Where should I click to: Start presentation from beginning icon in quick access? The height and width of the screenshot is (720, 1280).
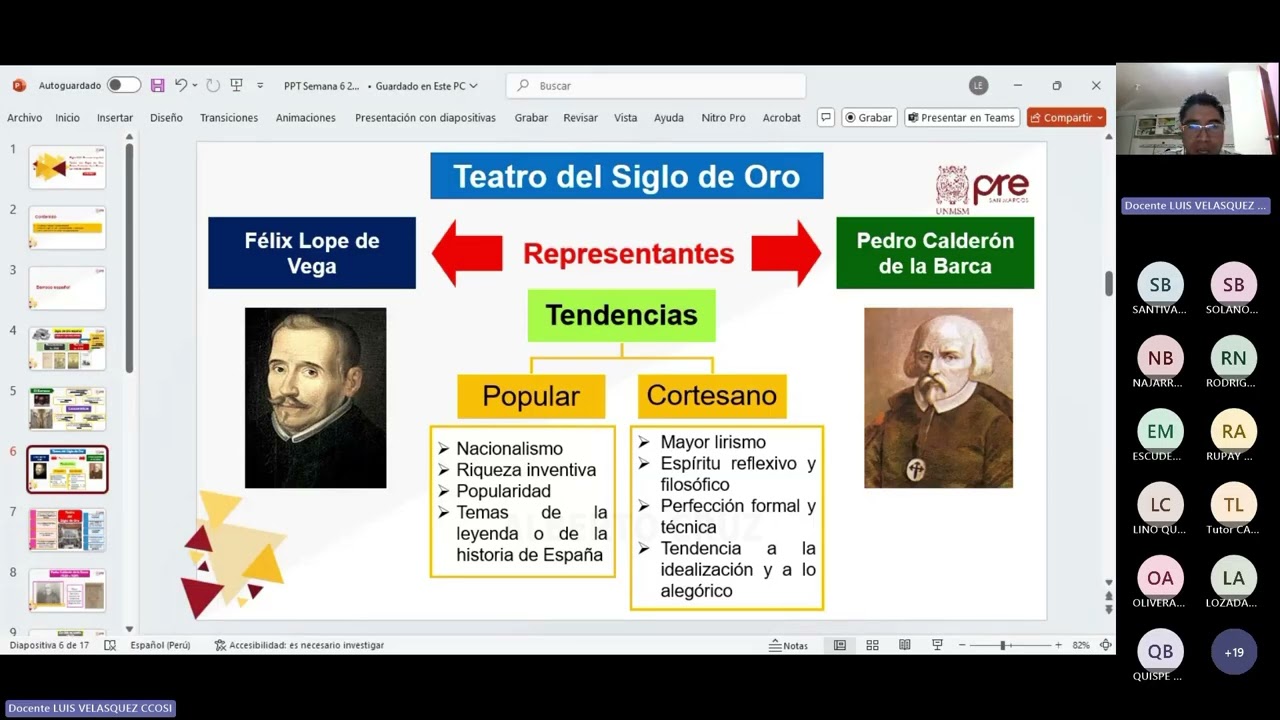click(x=237, y=86)
